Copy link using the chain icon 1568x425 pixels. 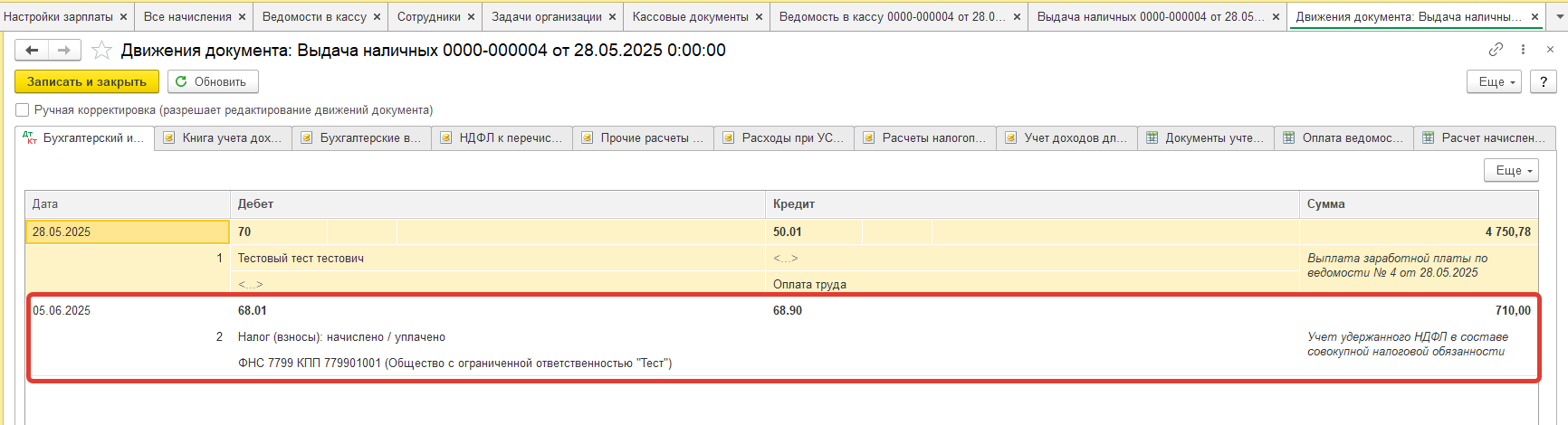point(1496,50)
